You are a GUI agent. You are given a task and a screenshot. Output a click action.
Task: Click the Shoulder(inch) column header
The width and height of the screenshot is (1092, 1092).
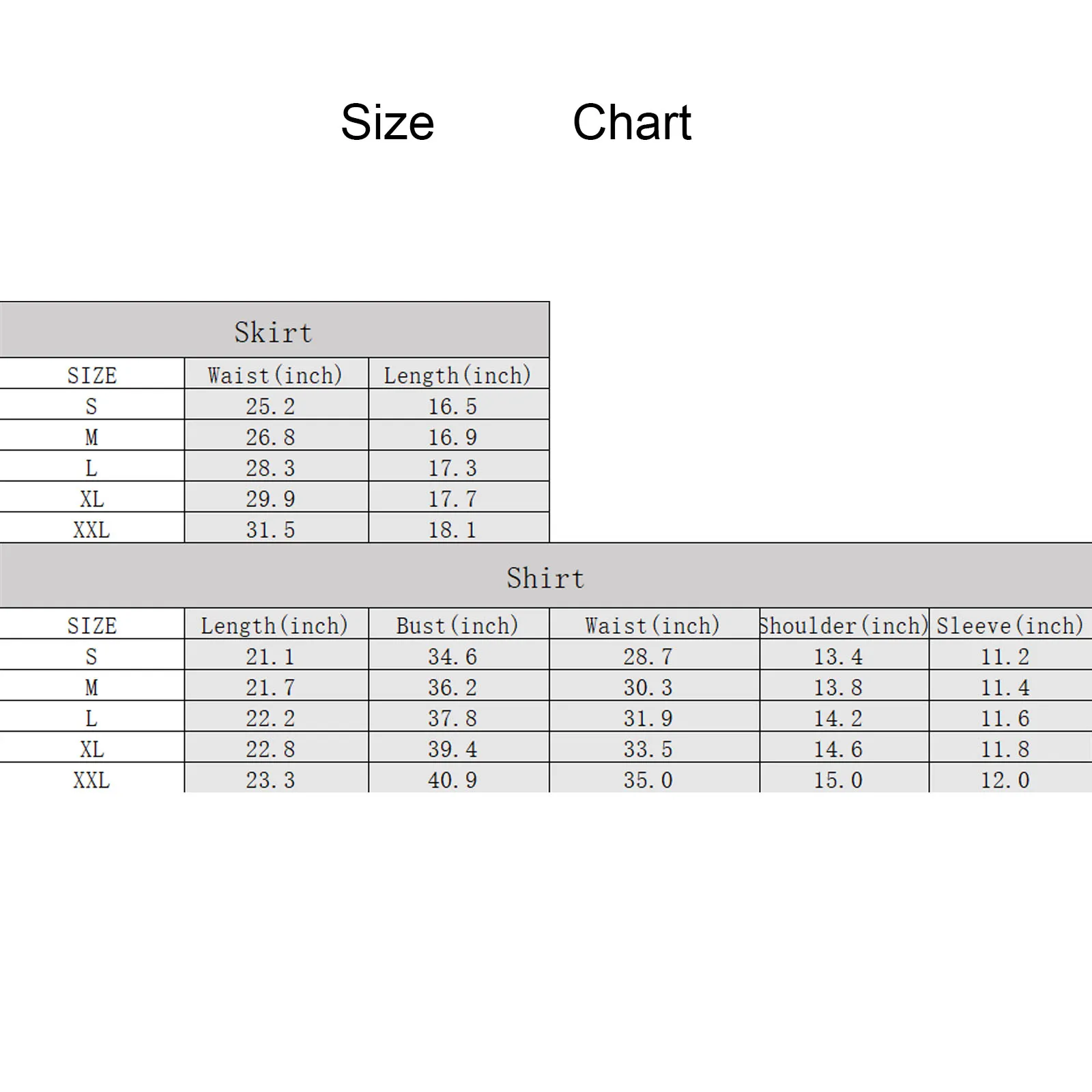pos(844,625)
